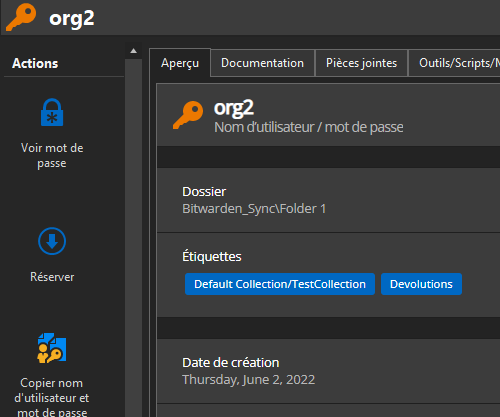Click the Thursday, June 2, 2022 creation date
This screenshot has width=500, height=417.
point(249,380)
